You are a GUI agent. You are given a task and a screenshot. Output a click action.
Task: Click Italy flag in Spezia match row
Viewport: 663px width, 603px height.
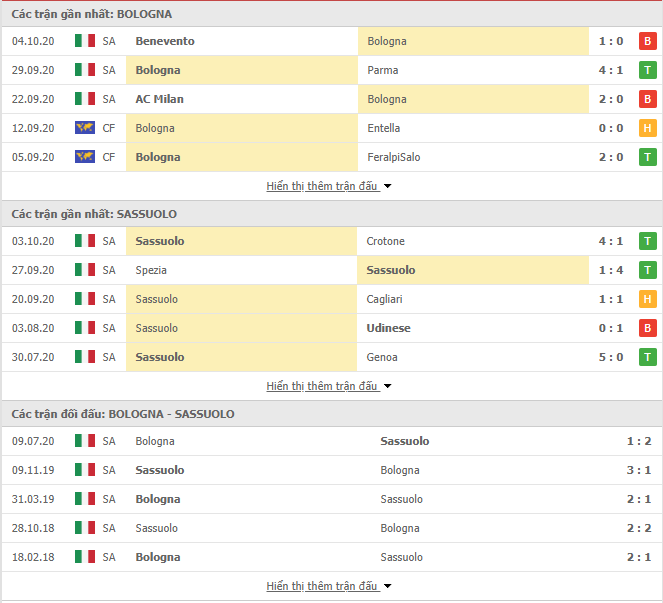[84, 270]
